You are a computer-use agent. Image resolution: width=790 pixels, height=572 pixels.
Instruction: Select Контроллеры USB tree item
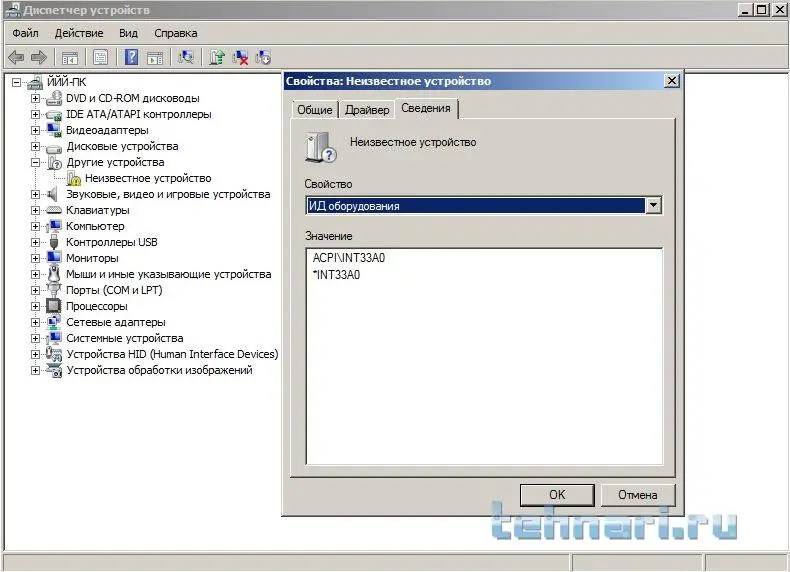[x=112, y=242]
